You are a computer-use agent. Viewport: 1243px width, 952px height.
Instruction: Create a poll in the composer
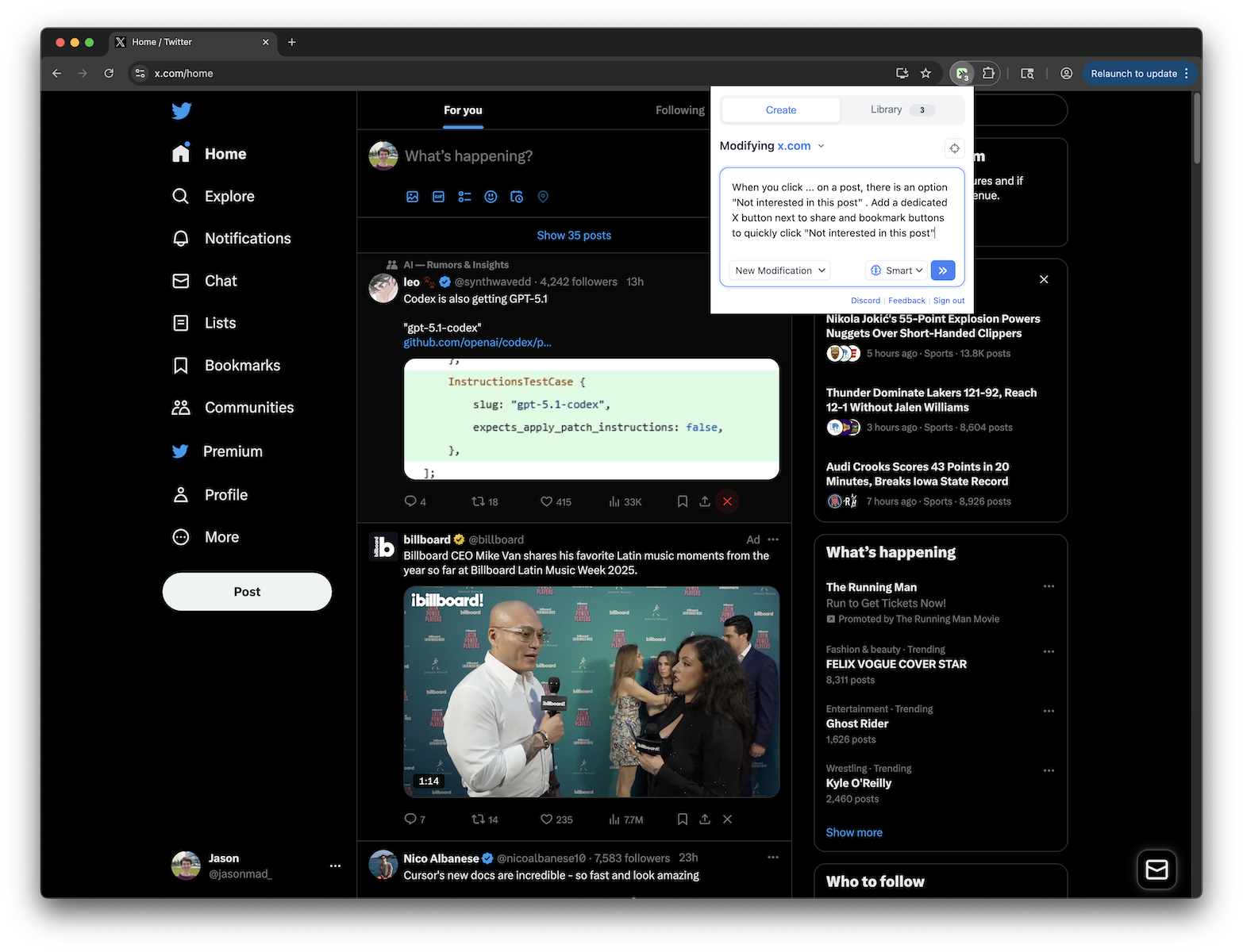[x=464, y=196]
